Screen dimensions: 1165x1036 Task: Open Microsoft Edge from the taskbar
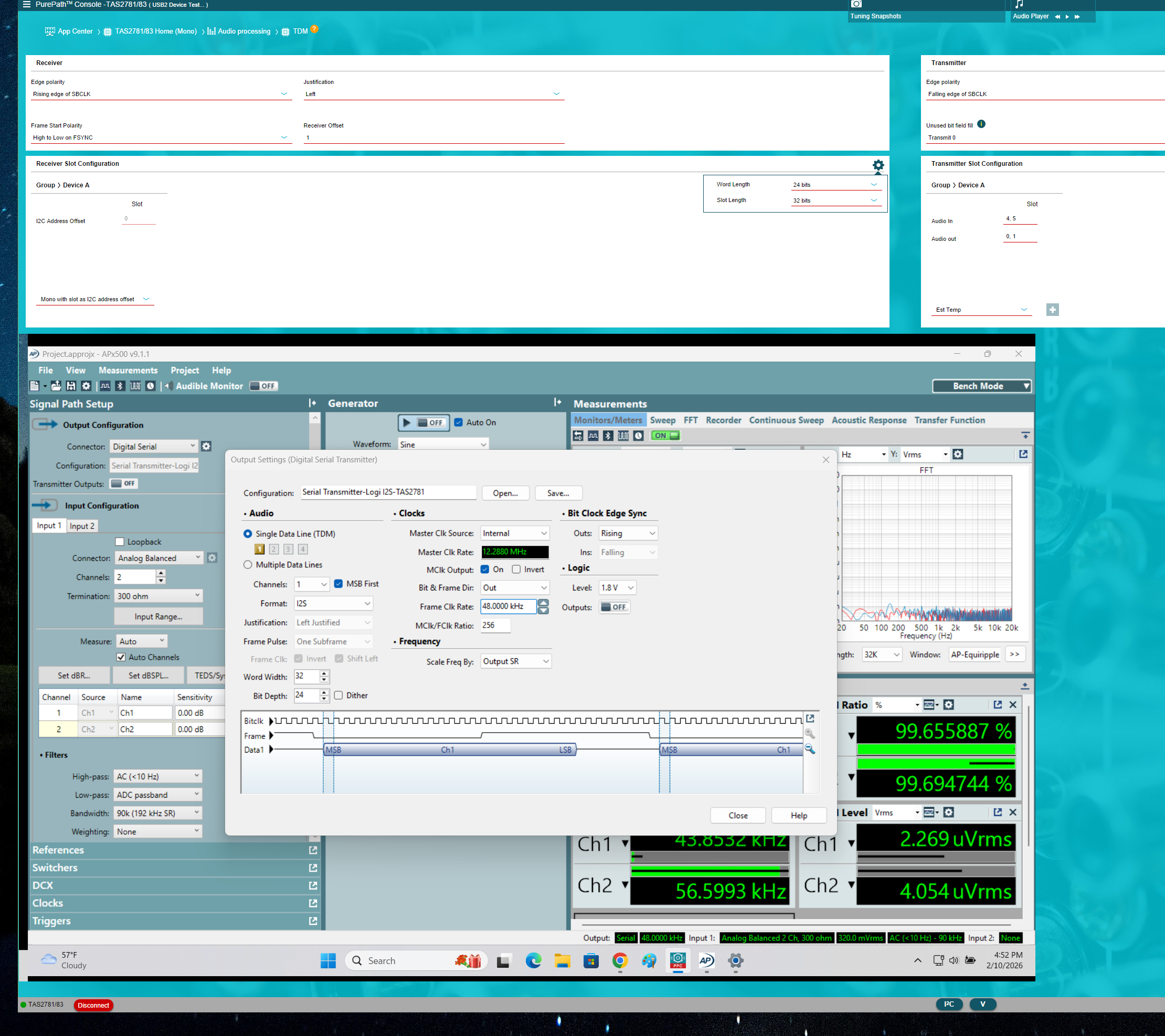pyautogui.click(x=534, y=961)
